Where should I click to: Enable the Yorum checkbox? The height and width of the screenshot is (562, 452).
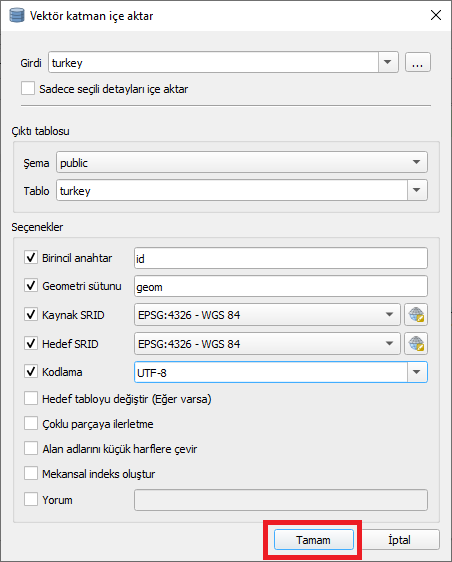pyautogui.click(x=31, y=499)
